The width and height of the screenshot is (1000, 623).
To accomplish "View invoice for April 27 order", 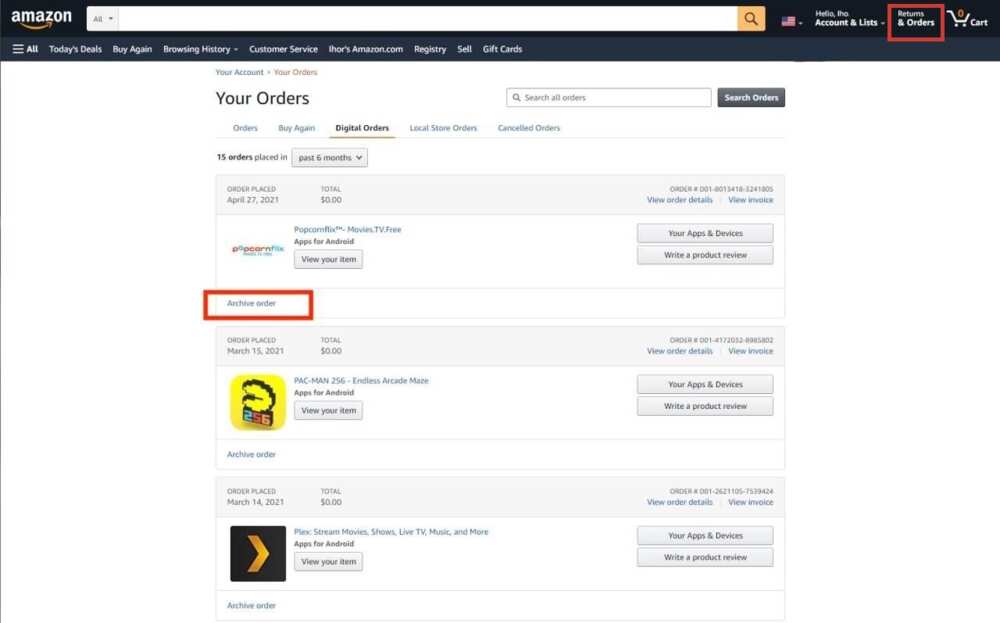I will [x=751, y=200].
